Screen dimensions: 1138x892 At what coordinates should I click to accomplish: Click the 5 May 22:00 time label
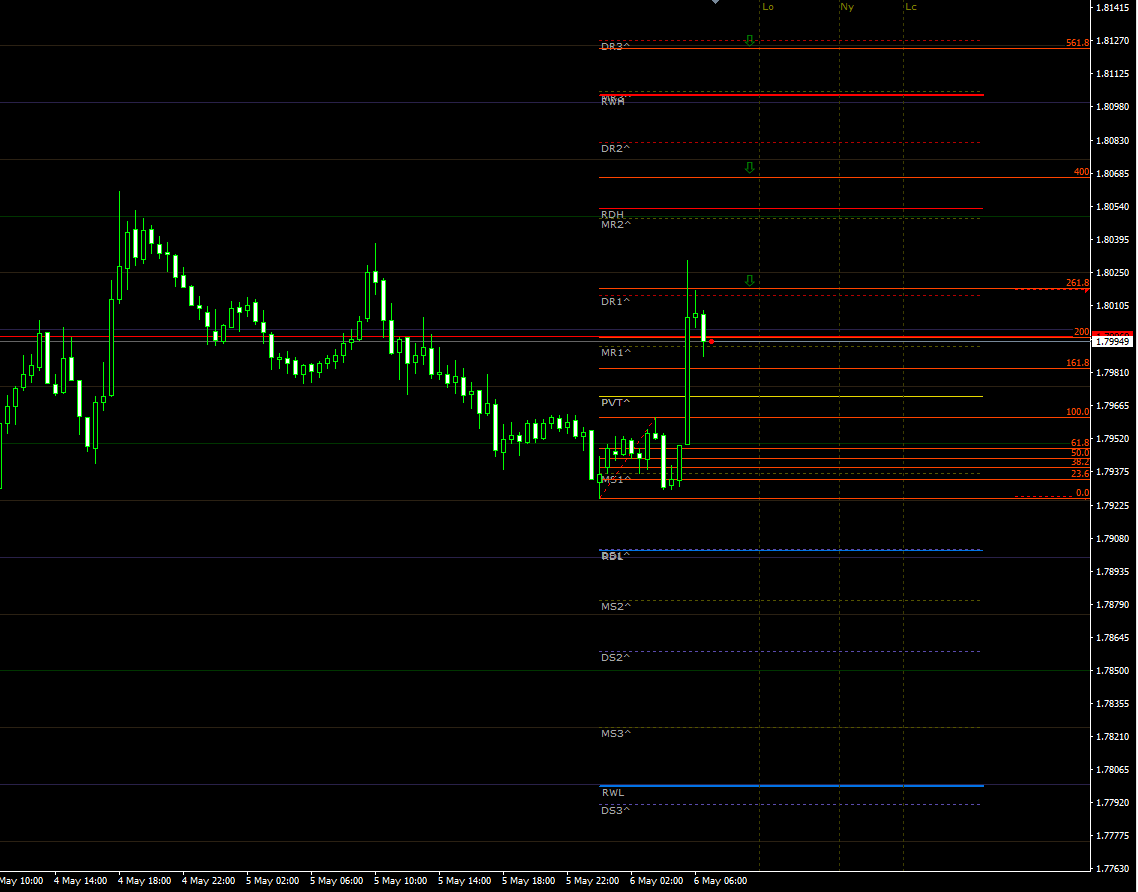tap(592, 881)
